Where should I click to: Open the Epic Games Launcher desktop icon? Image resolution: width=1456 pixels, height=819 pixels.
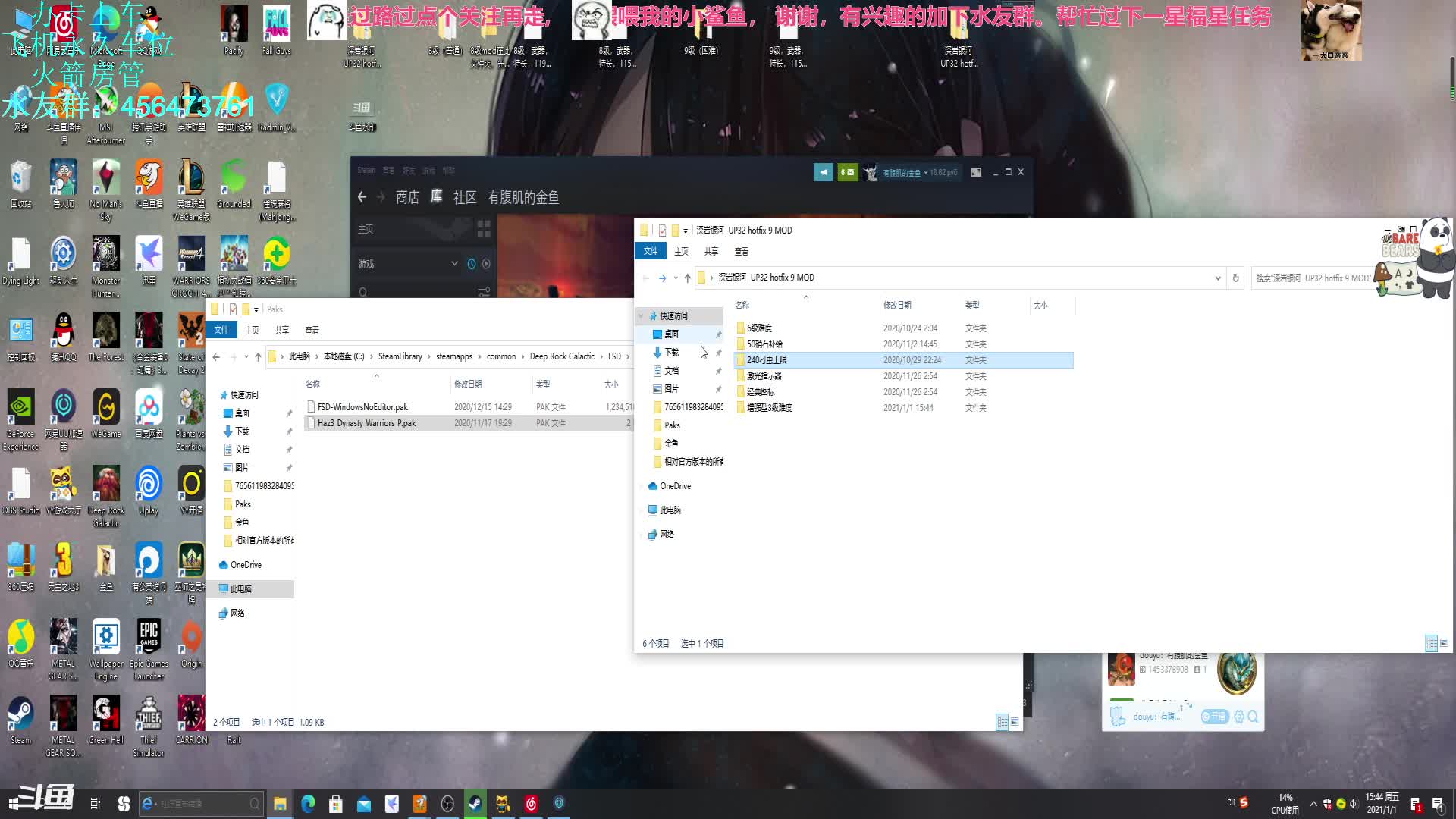point(149,649)
